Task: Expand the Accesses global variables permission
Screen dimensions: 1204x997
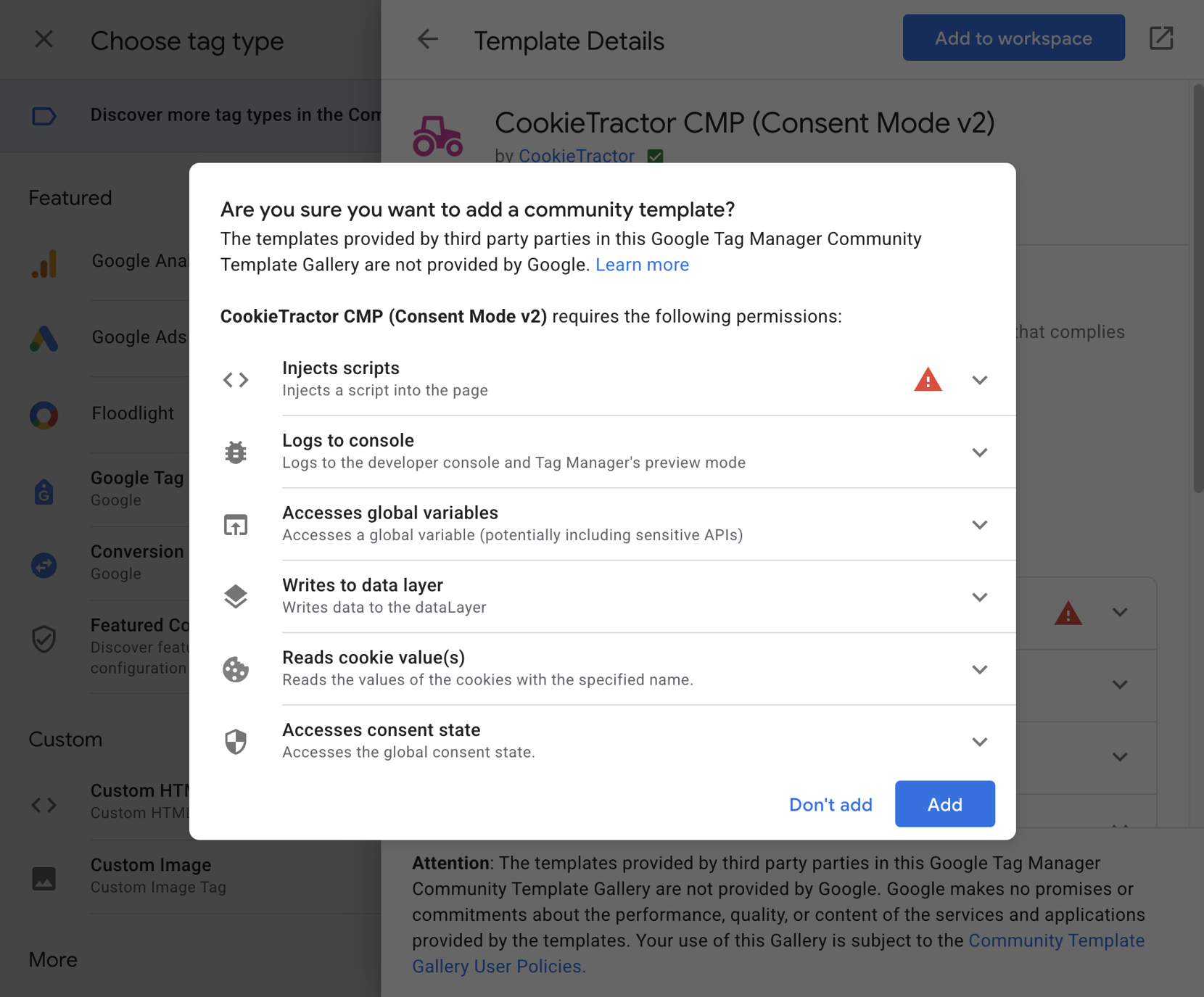Action: 979,525
